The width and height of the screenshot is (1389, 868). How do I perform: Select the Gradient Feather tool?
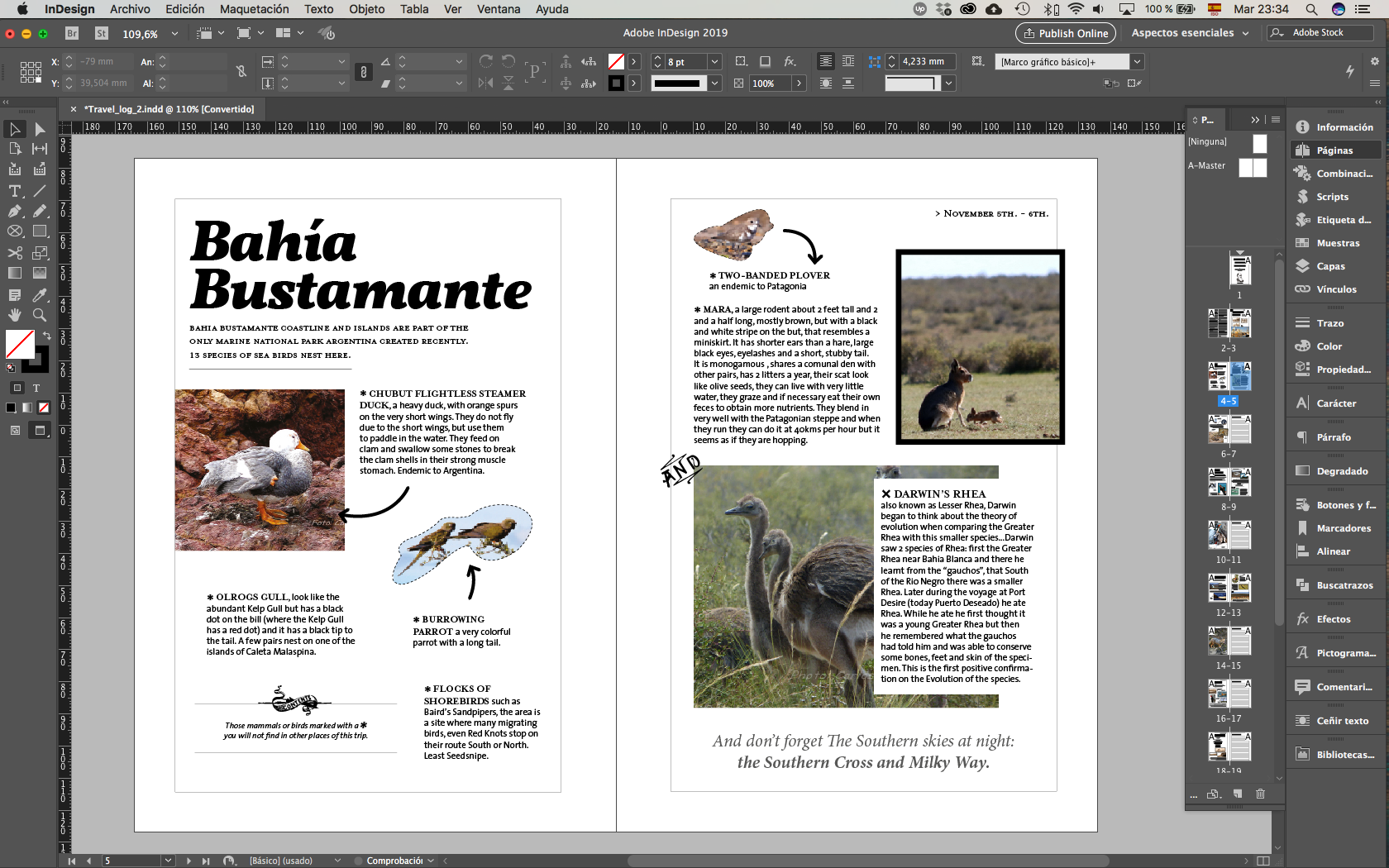(x=40, y=273)
